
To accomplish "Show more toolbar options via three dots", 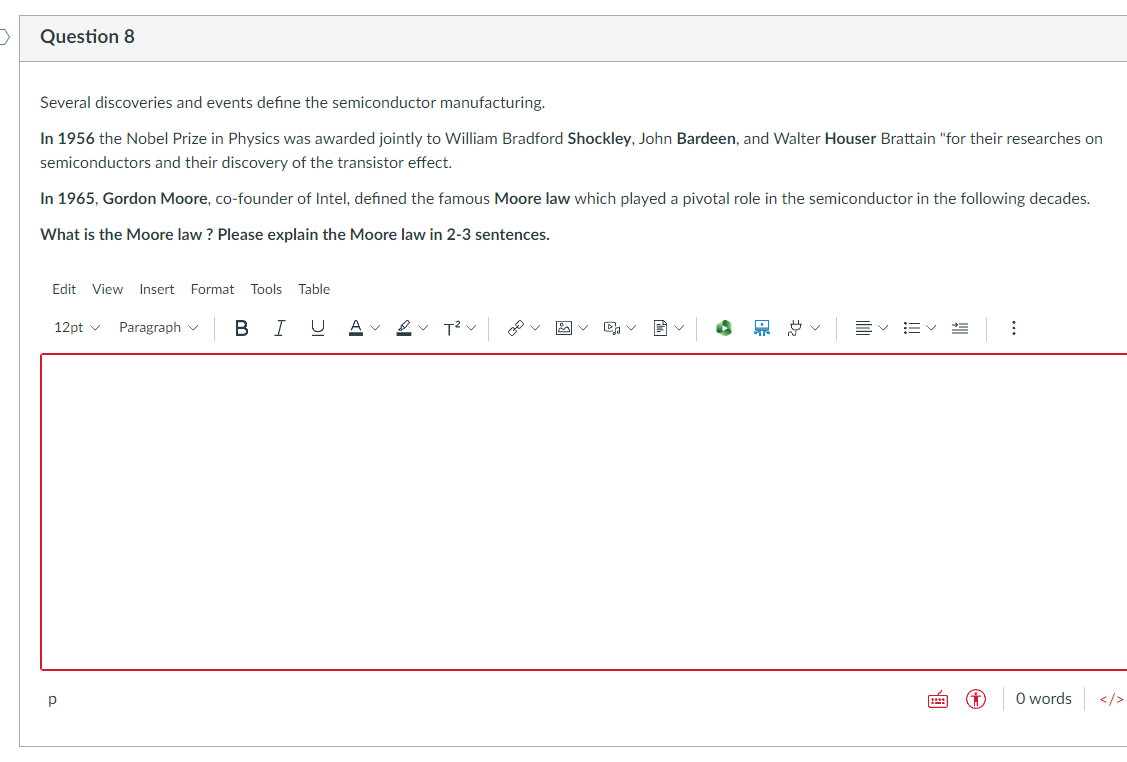I will point(1013,327).
